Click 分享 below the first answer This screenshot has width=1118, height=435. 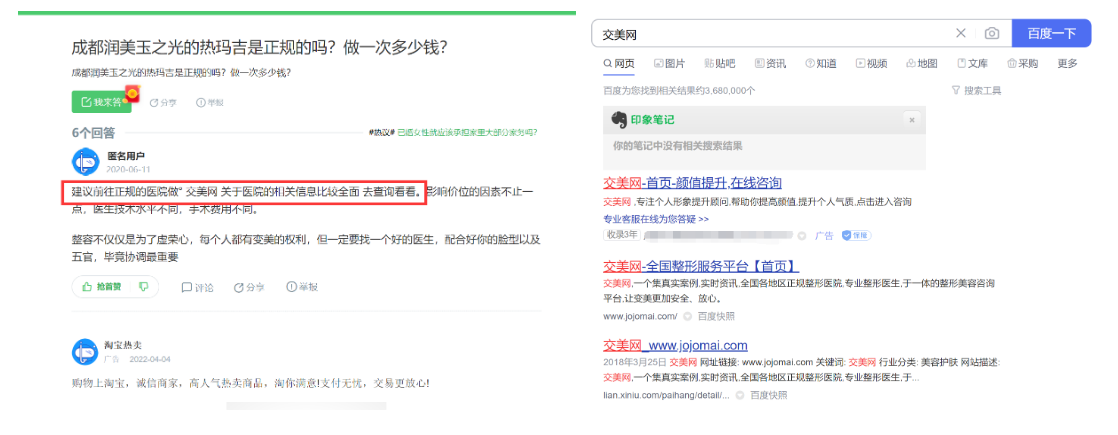tap(250, 287)
